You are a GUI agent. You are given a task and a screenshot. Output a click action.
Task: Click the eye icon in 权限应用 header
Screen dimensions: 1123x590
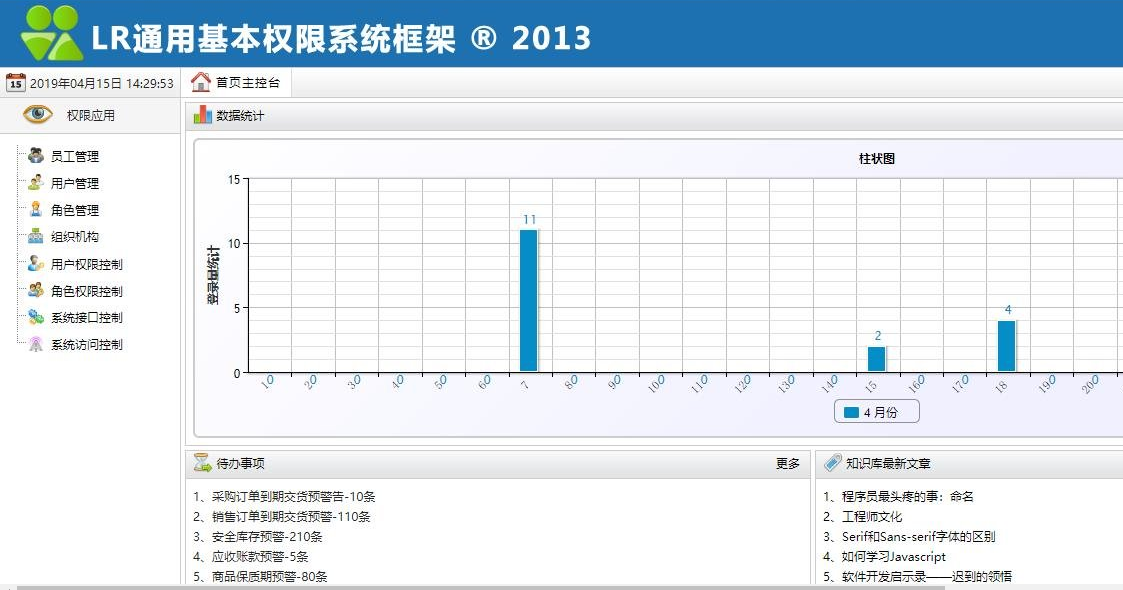pos(37,114)
